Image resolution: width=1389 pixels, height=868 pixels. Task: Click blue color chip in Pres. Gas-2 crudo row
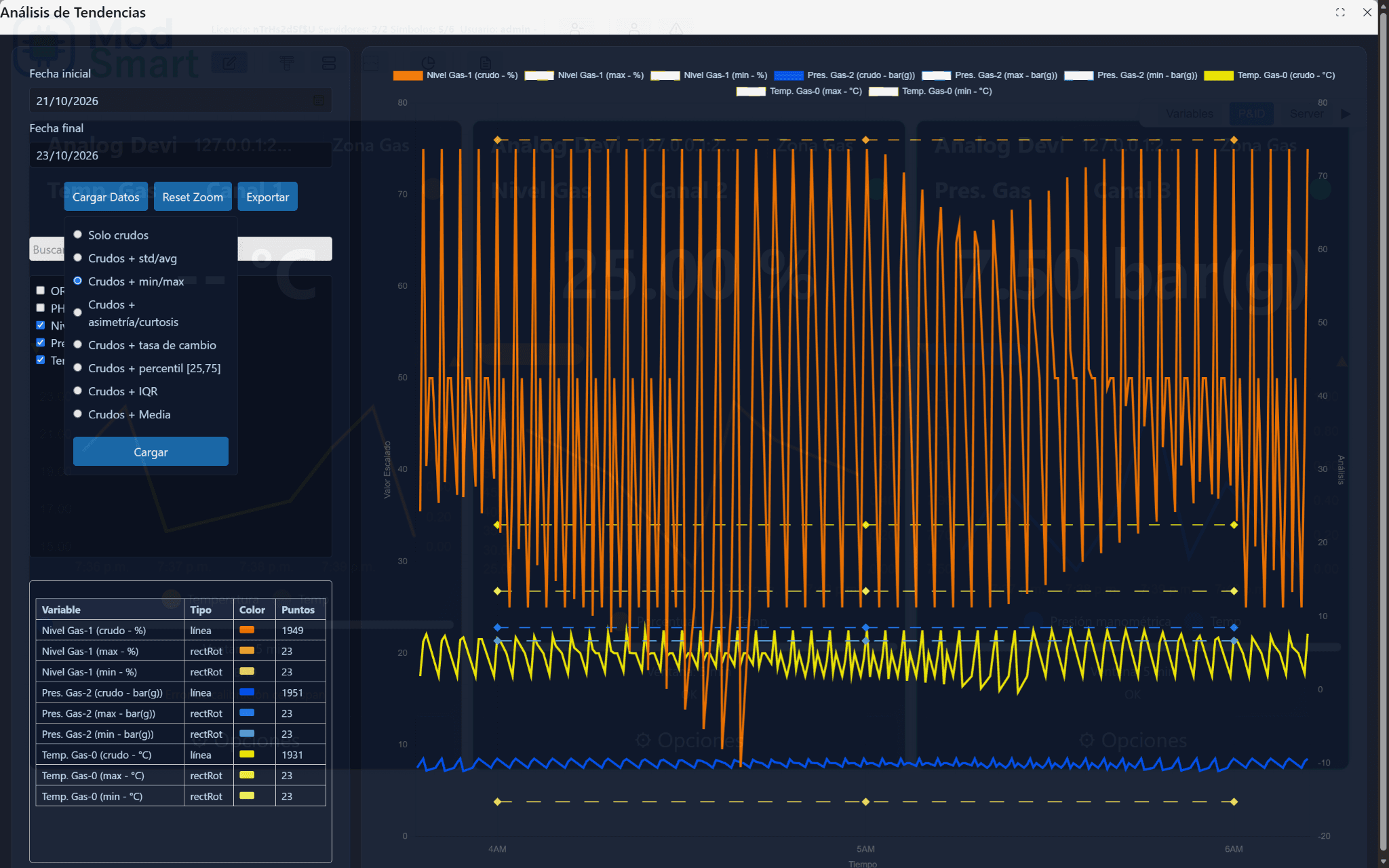247,692
